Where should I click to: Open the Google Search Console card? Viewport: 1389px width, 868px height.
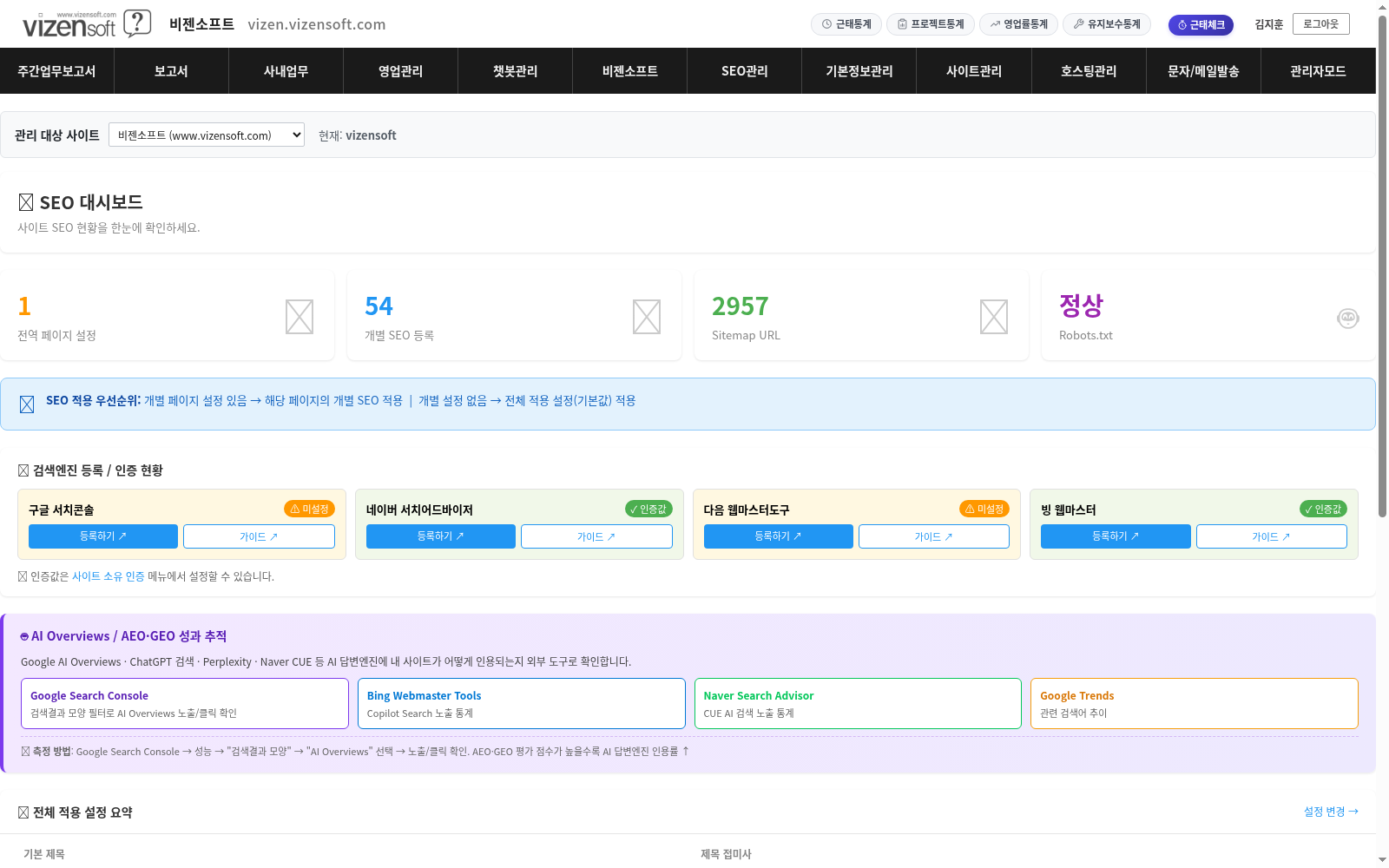185,704
